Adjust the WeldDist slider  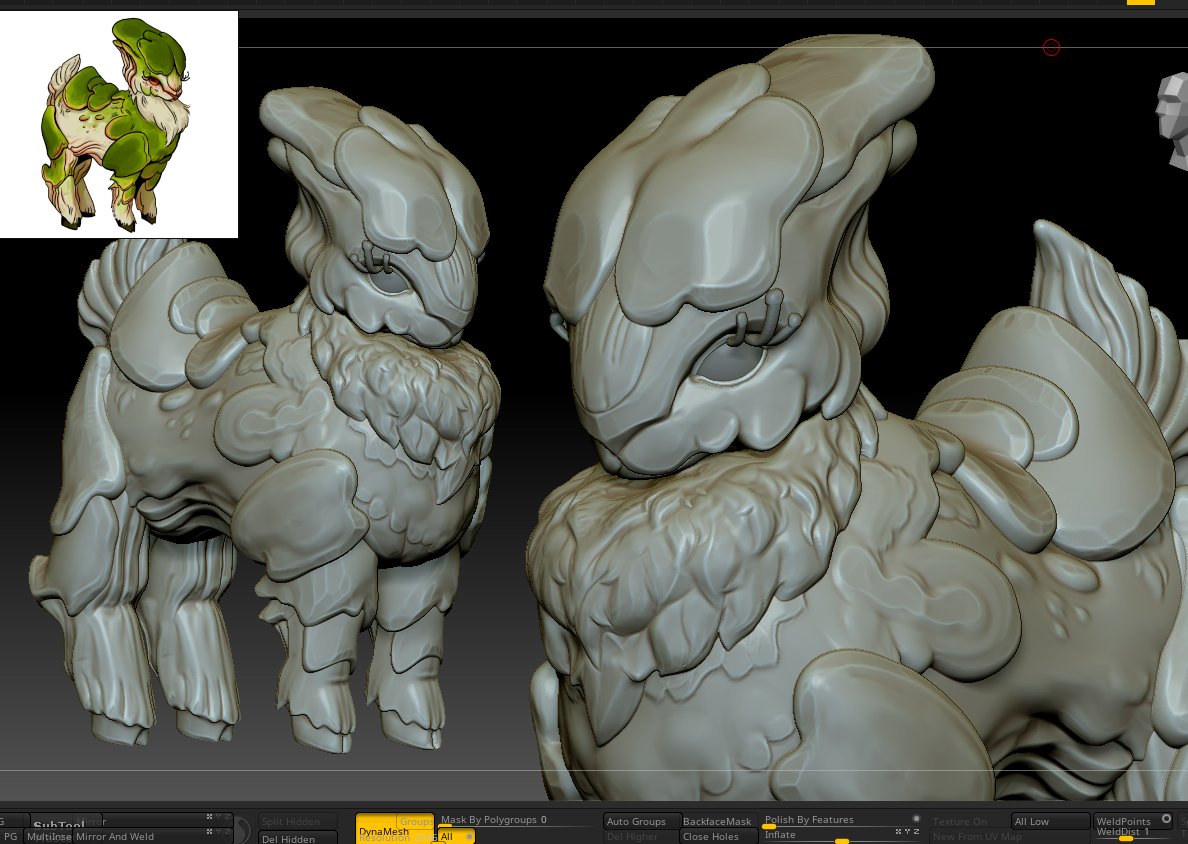[x=1132, y=833]
